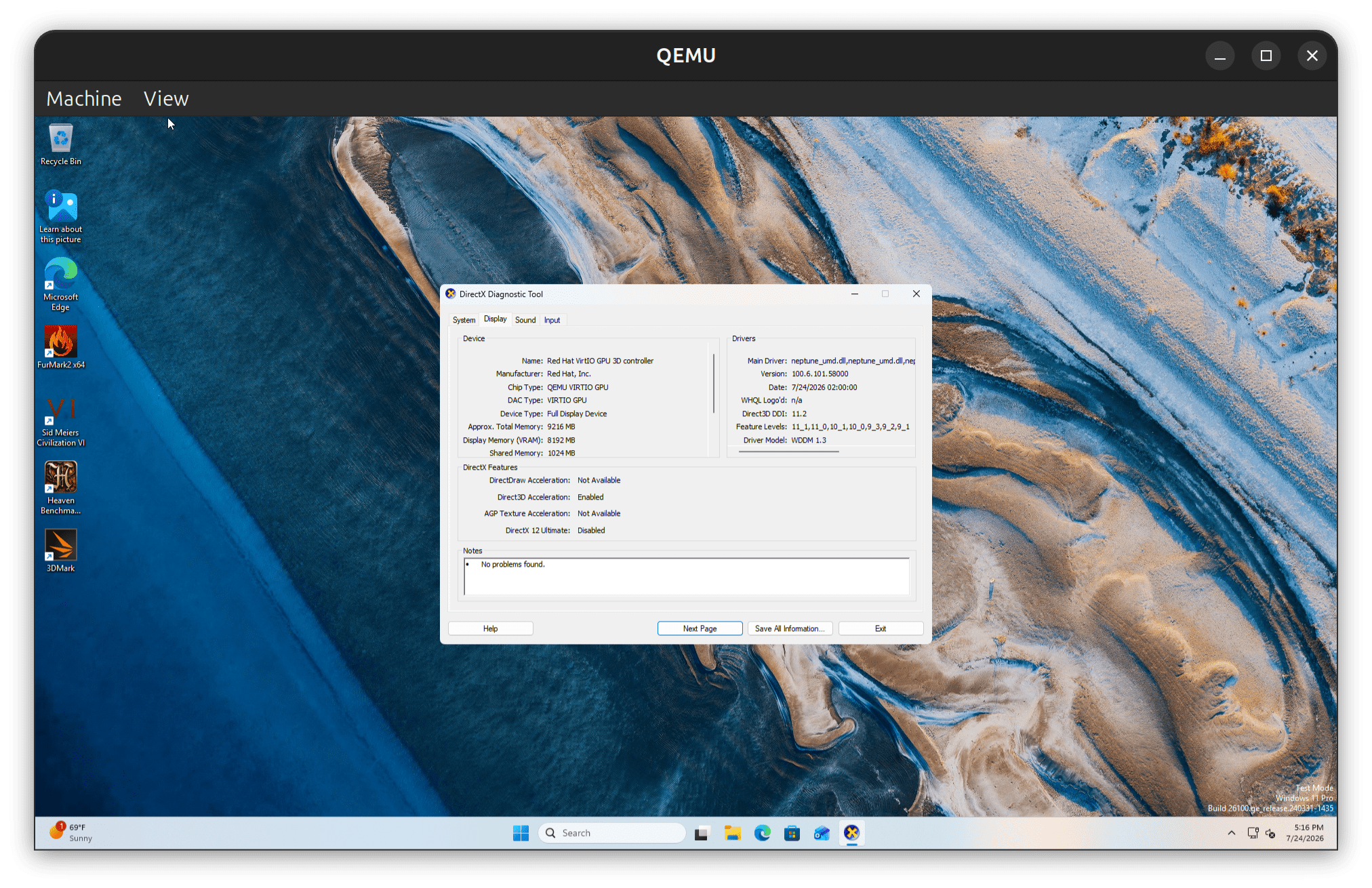Switch to the Input tab
1372x888 pixels.
coord(552,320)
